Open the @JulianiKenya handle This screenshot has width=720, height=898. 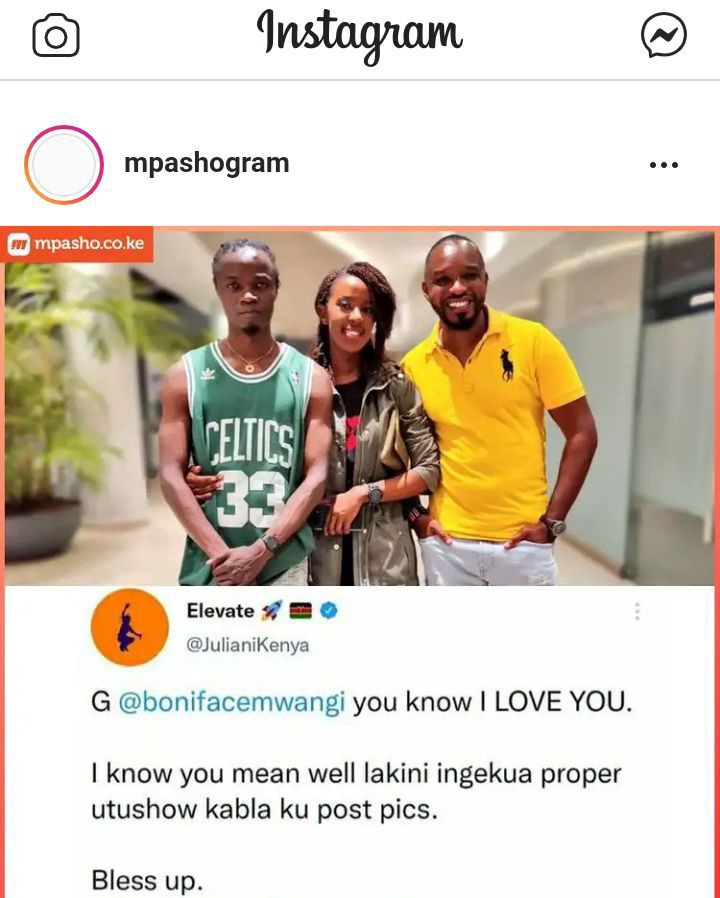[x=247, y=645]
